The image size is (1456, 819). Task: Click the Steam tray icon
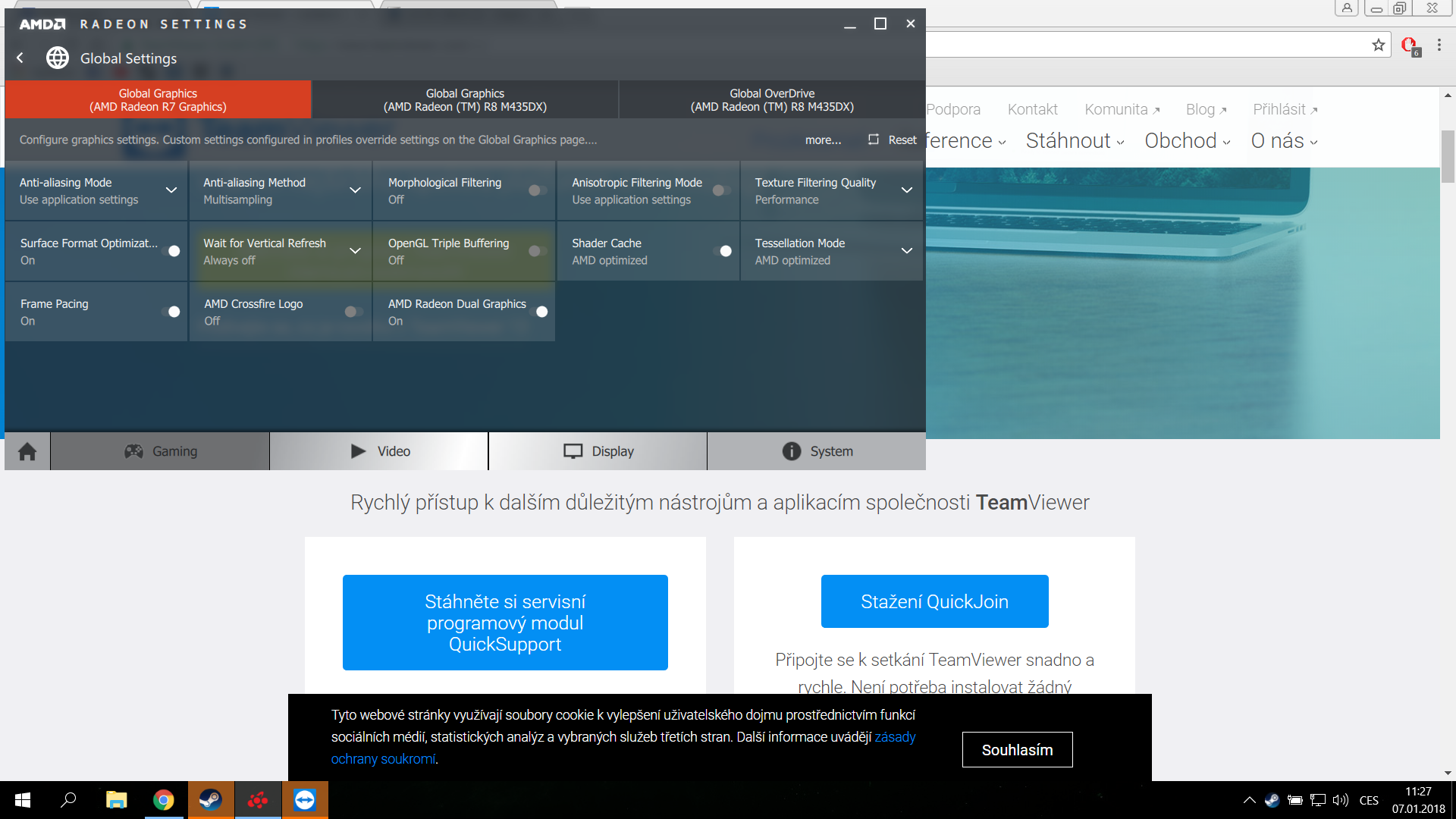1272,800
